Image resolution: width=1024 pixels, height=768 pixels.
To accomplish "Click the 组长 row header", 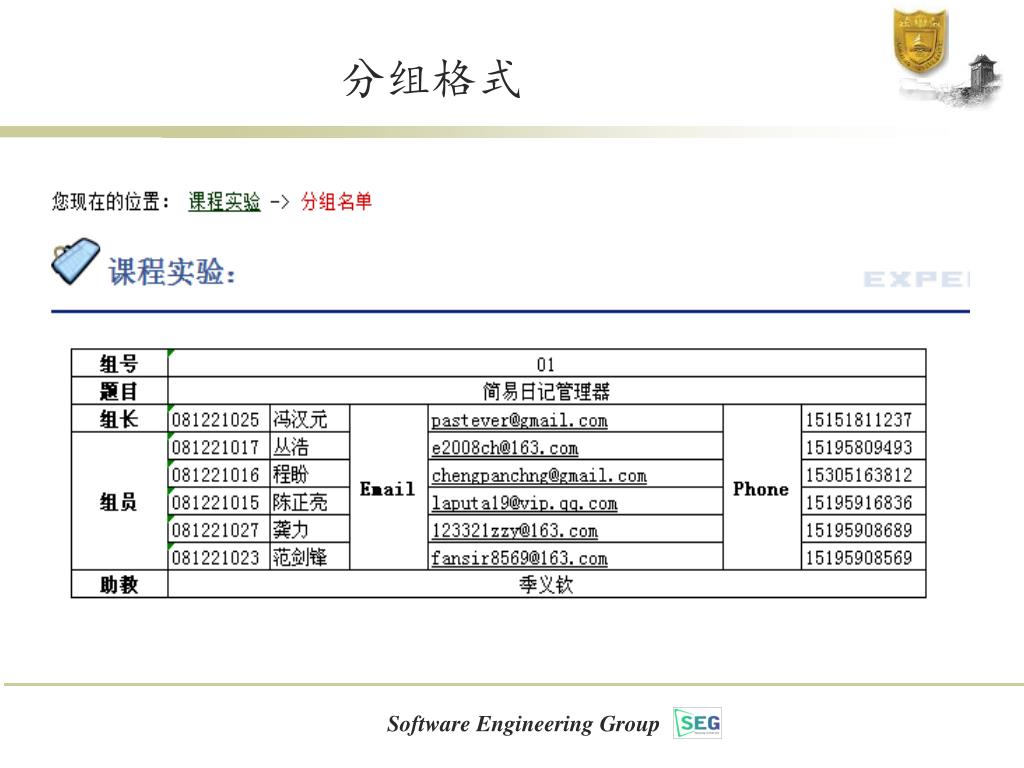I will pyautogui.click(x=119, y=419).
